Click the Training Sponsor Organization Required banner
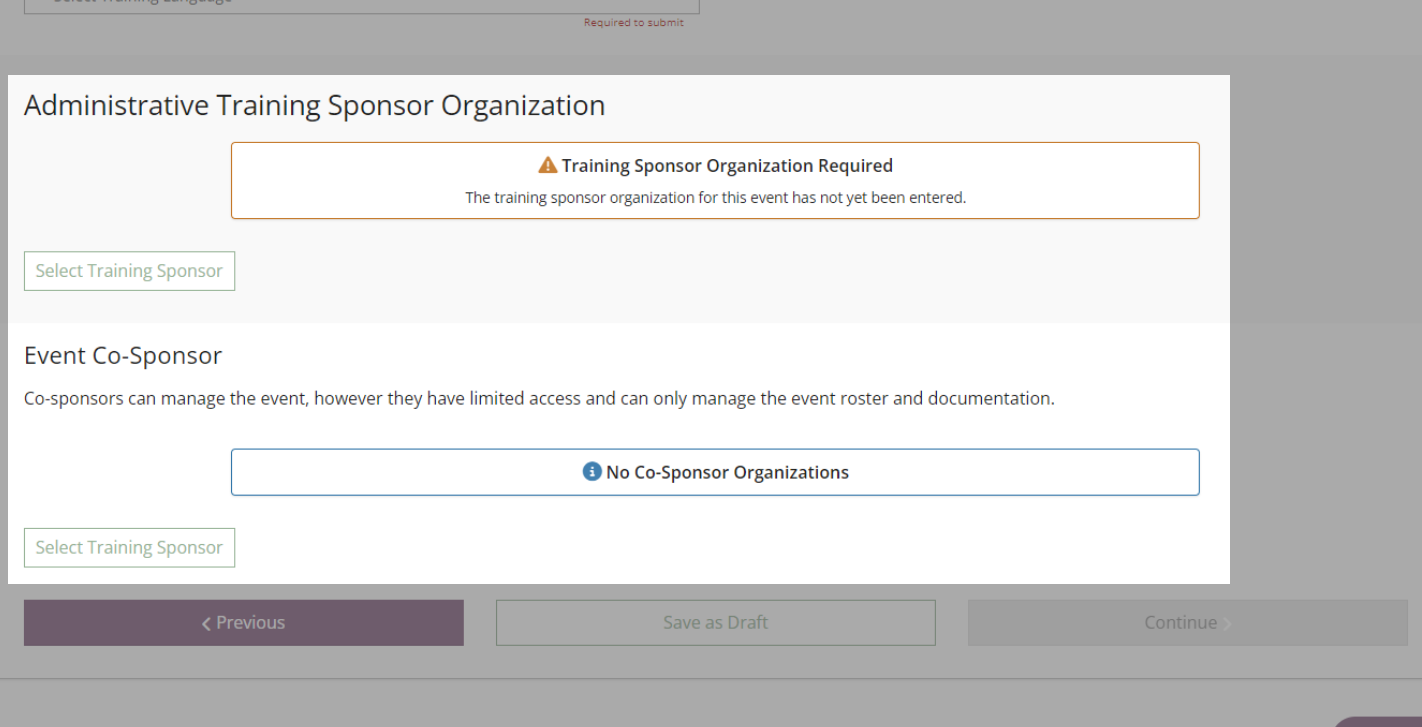Image resolution: width=1422 pixels, height=727 pixels. tap(715, 180)
